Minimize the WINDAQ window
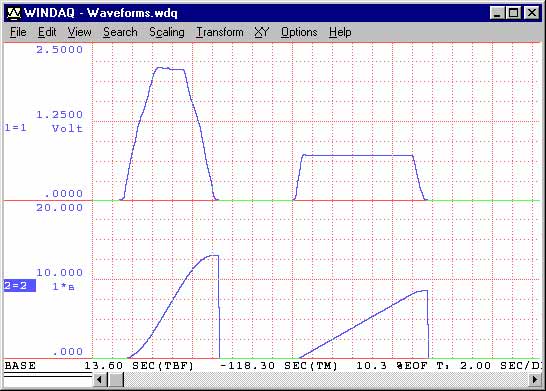Screen dimensions: 546x391 (x=497, y=13)
